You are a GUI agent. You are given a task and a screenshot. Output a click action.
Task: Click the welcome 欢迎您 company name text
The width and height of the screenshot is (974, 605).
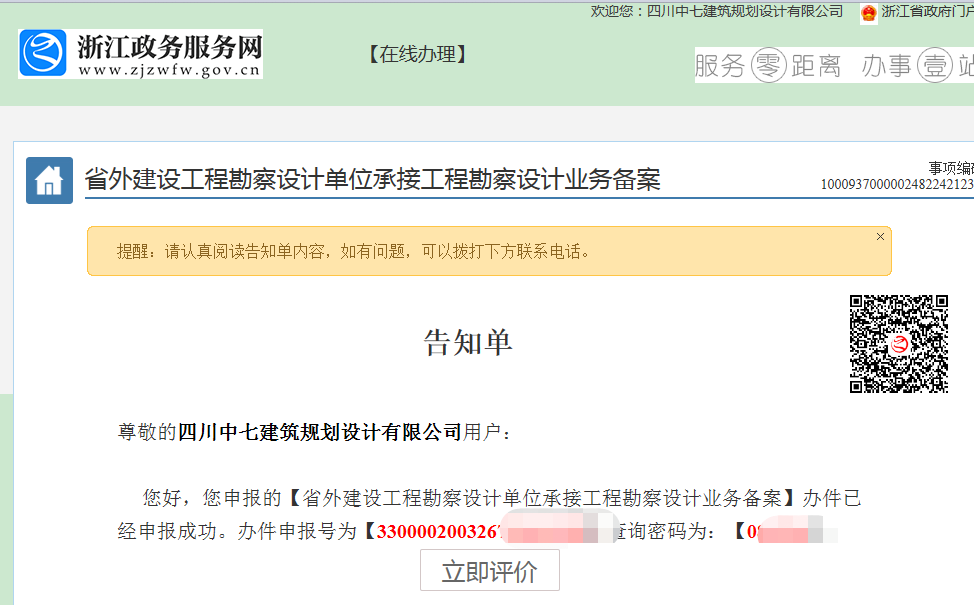coord(612,13)
